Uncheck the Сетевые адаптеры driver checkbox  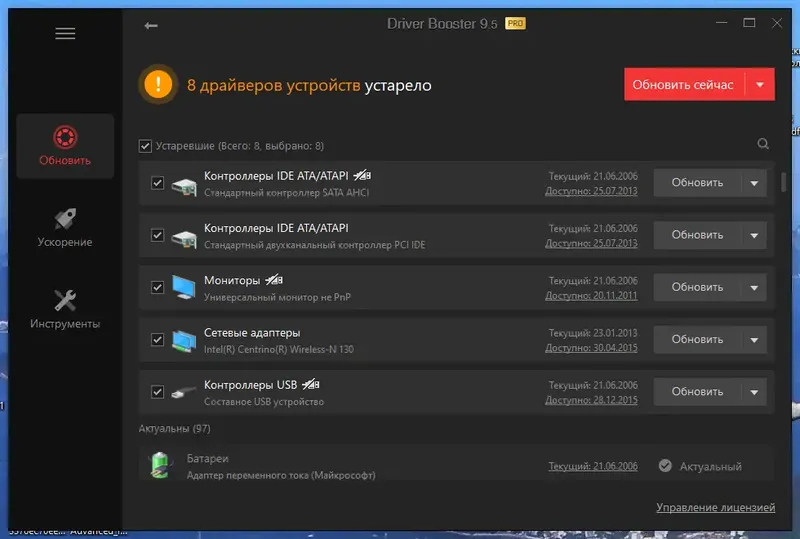(158, 339)
